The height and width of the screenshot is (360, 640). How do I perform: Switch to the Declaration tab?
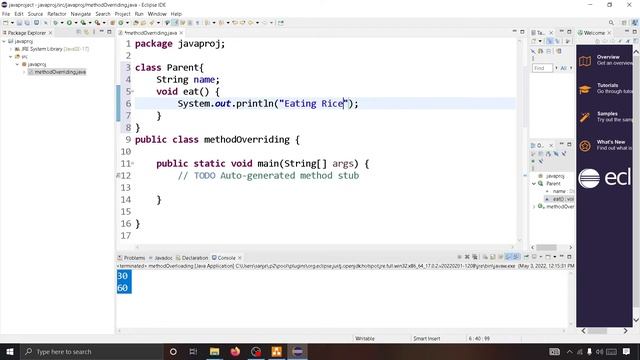[x=192, y=258]
